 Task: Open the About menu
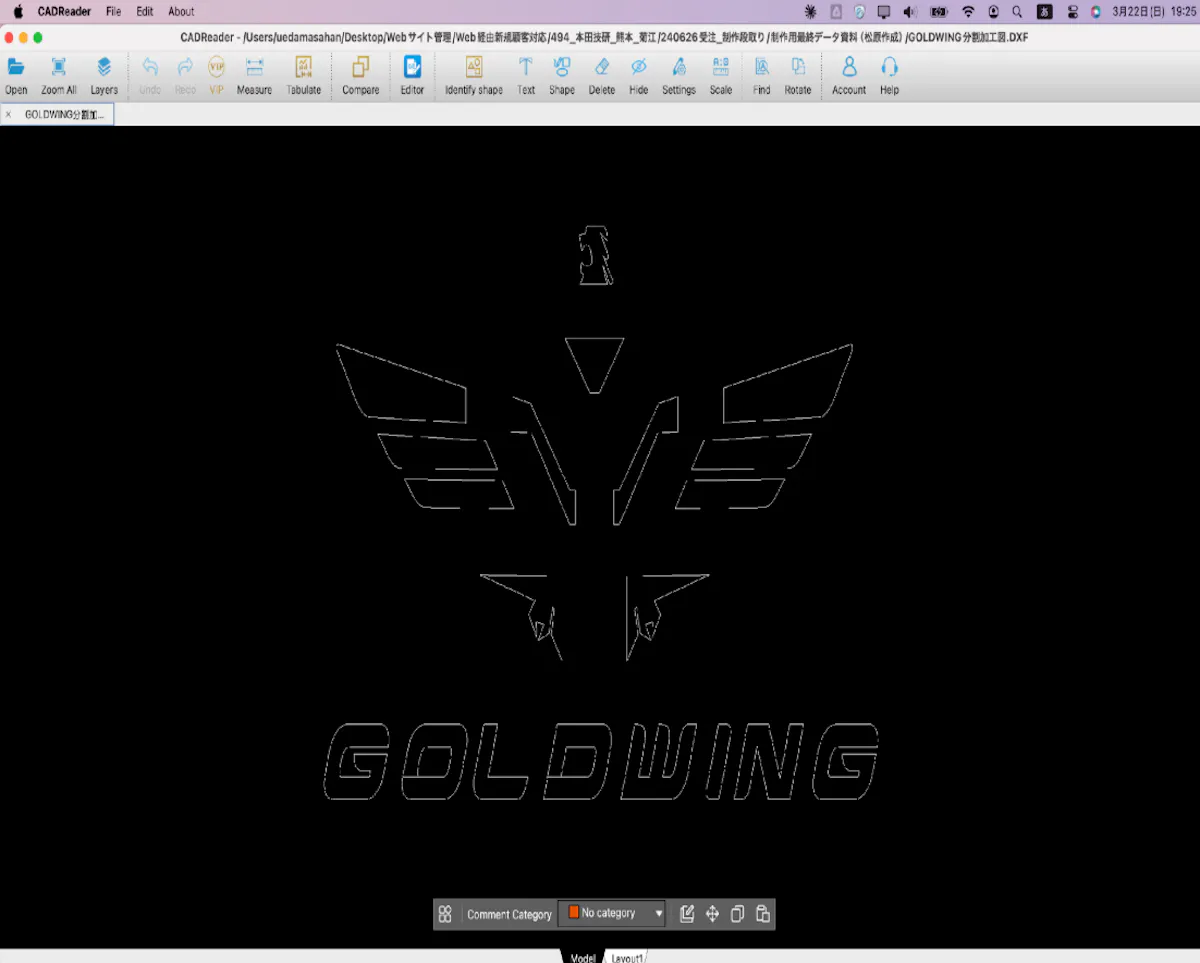click(181, 12)
